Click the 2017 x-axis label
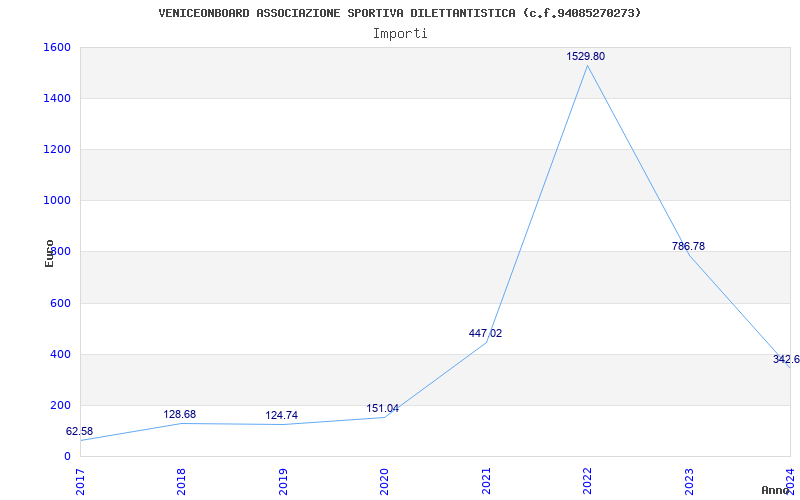Screen dimensions: 800x500 (80, 482)
